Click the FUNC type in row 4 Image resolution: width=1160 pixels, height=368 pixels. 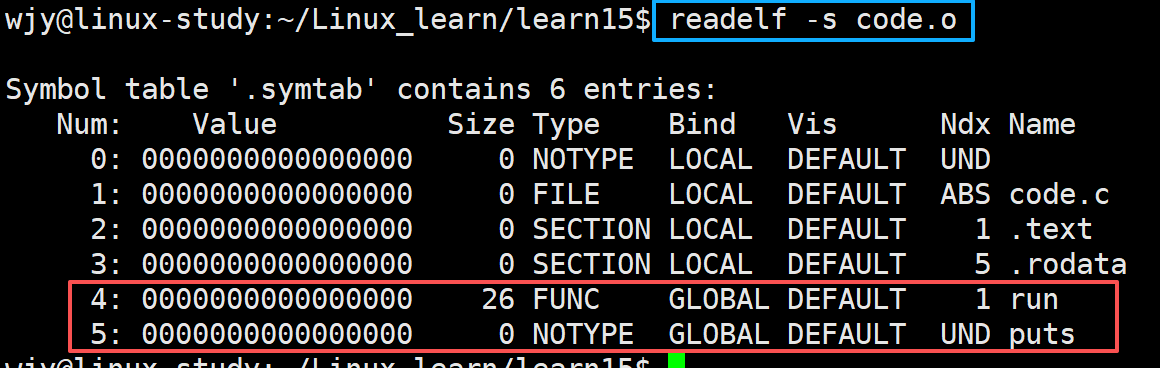[566, 299]
